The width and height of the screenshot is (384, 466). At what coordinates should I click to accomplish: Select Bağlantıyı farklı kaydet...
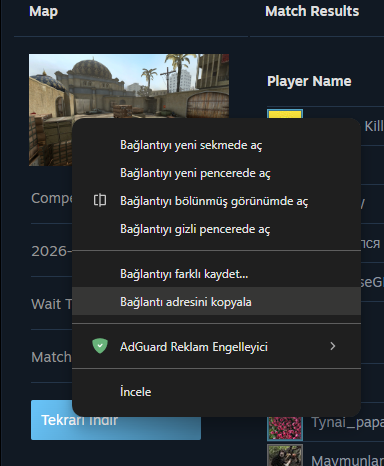216,274
